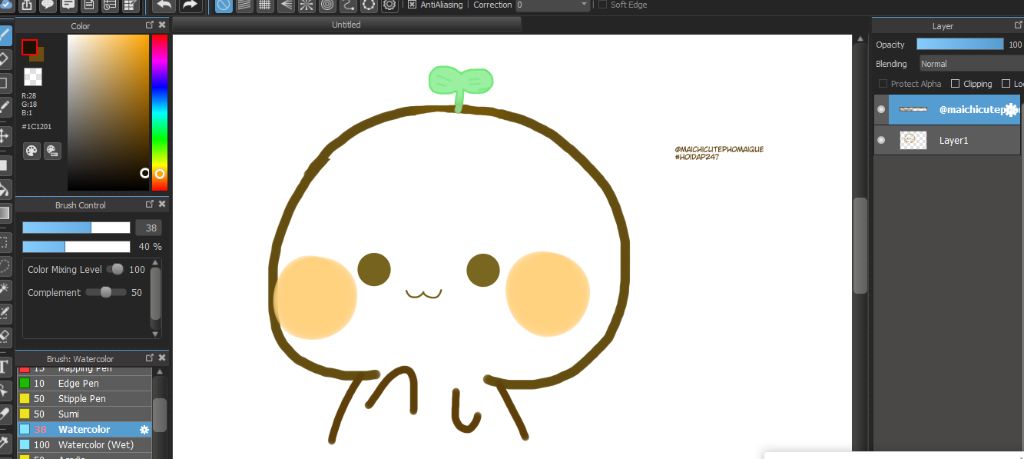
Task: Select the Watercolor brush row
Action: 84,430
